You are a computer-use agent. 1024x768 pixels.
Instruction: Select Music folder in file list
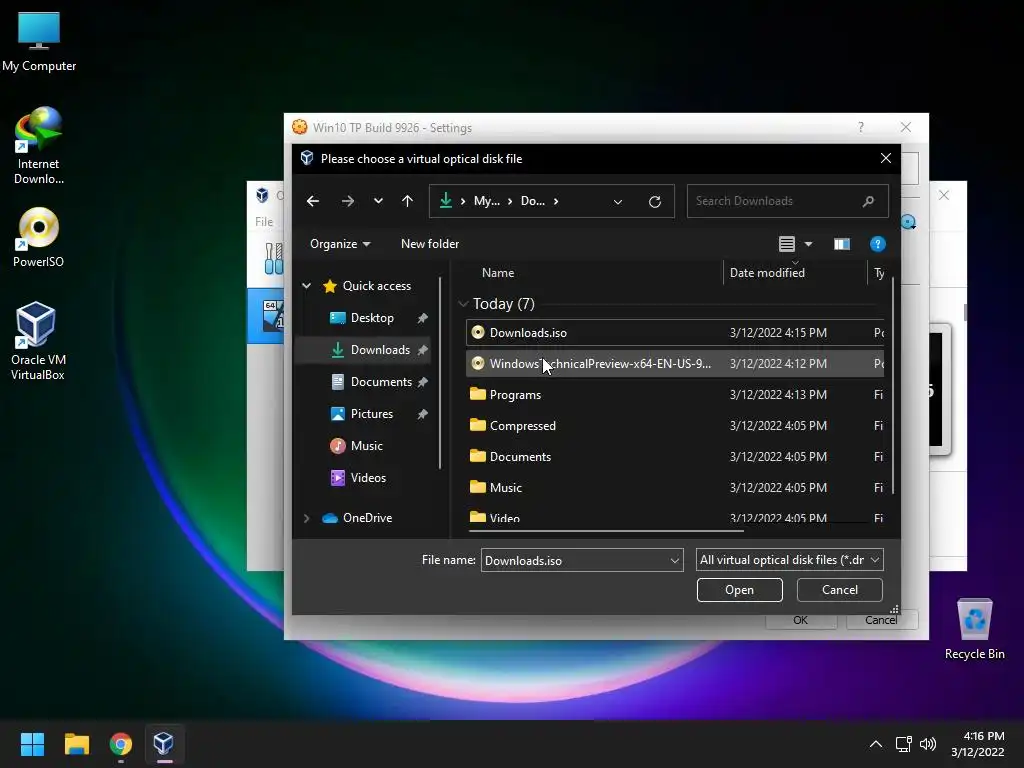click(x=675, y=488)
